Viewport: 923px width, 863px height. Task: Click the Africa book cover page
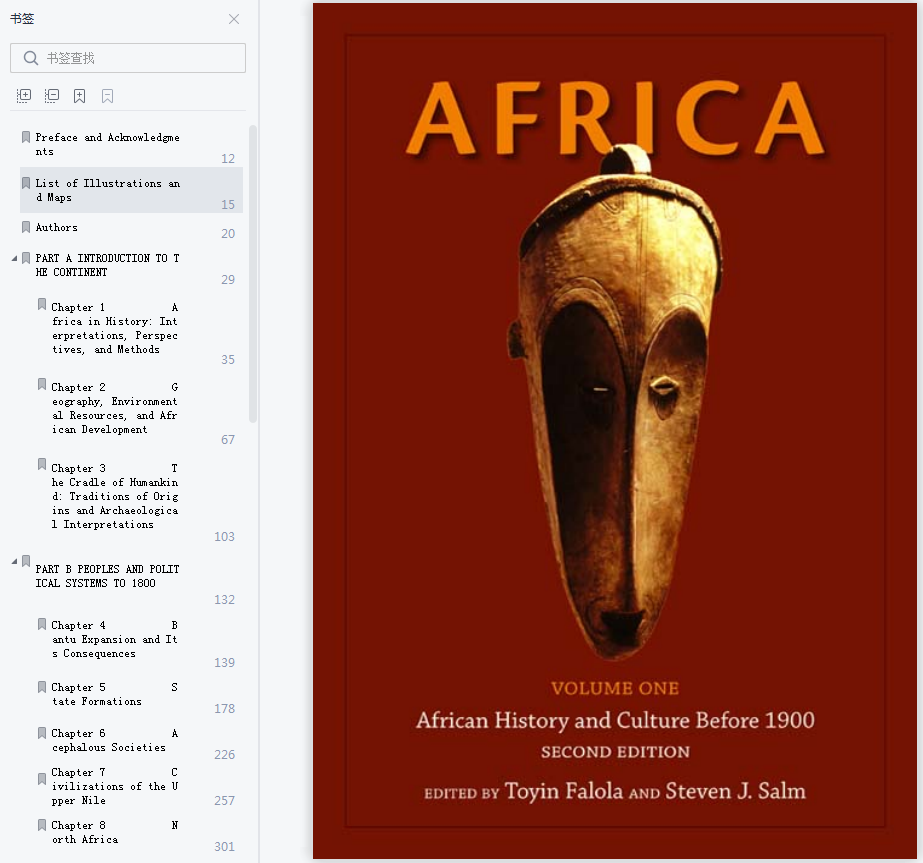[x=615, y=431]
